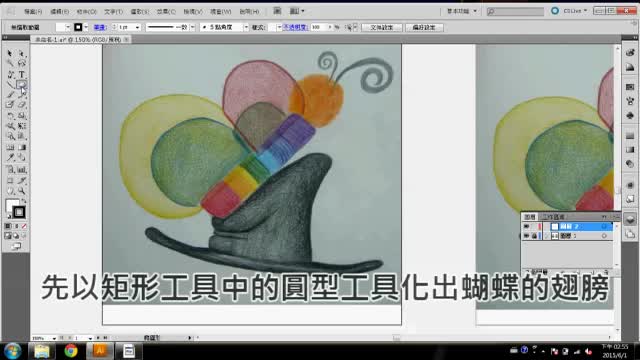This screenshot has width=640, height=360.
Task: Select the Shape Builder tool
Action: tap(10, 136)
